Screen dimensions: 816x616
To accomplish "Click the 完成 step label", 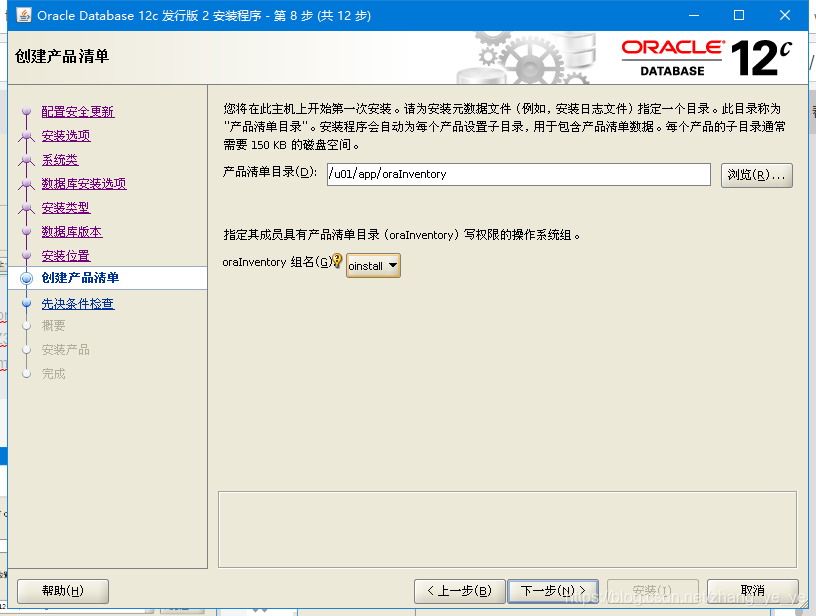I will click(x=54, y=374).
